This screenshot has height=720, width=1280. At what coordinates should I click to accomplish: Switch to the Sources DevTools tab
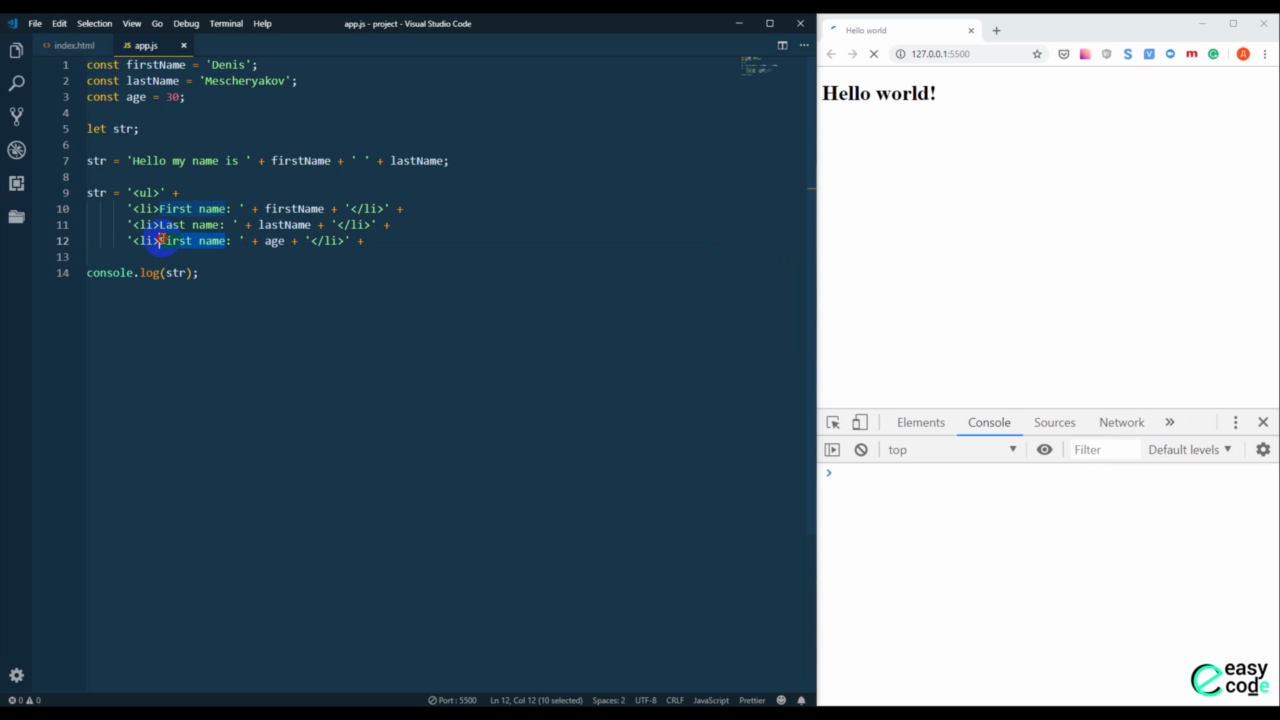click(1055, 423)
